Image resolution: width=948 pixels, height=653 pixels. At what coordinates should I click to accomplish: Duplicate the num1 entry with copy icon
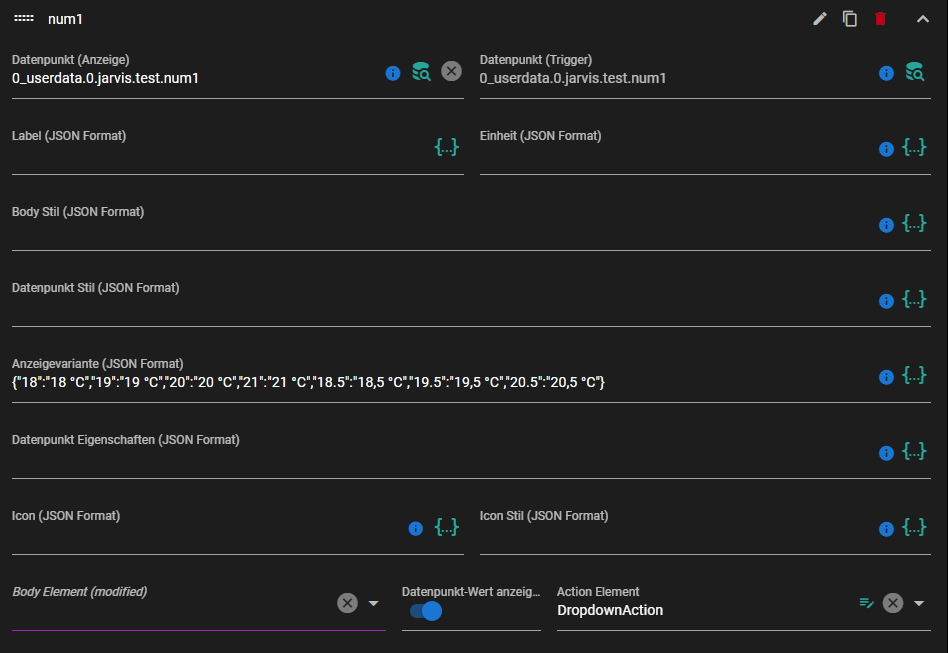(850, 19)
